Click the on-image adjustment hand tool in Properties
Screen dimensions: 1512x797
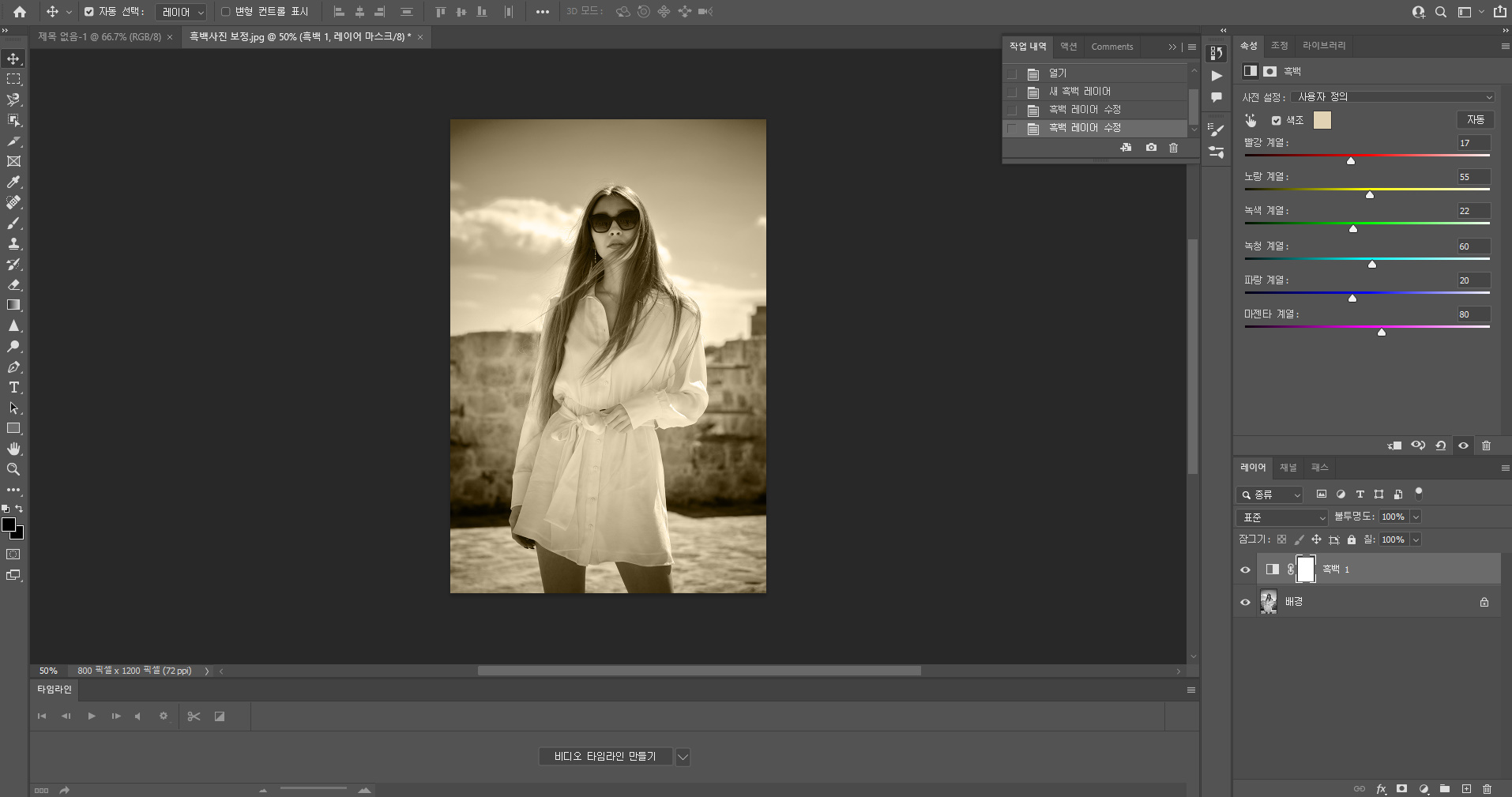tap(1251, 120)
